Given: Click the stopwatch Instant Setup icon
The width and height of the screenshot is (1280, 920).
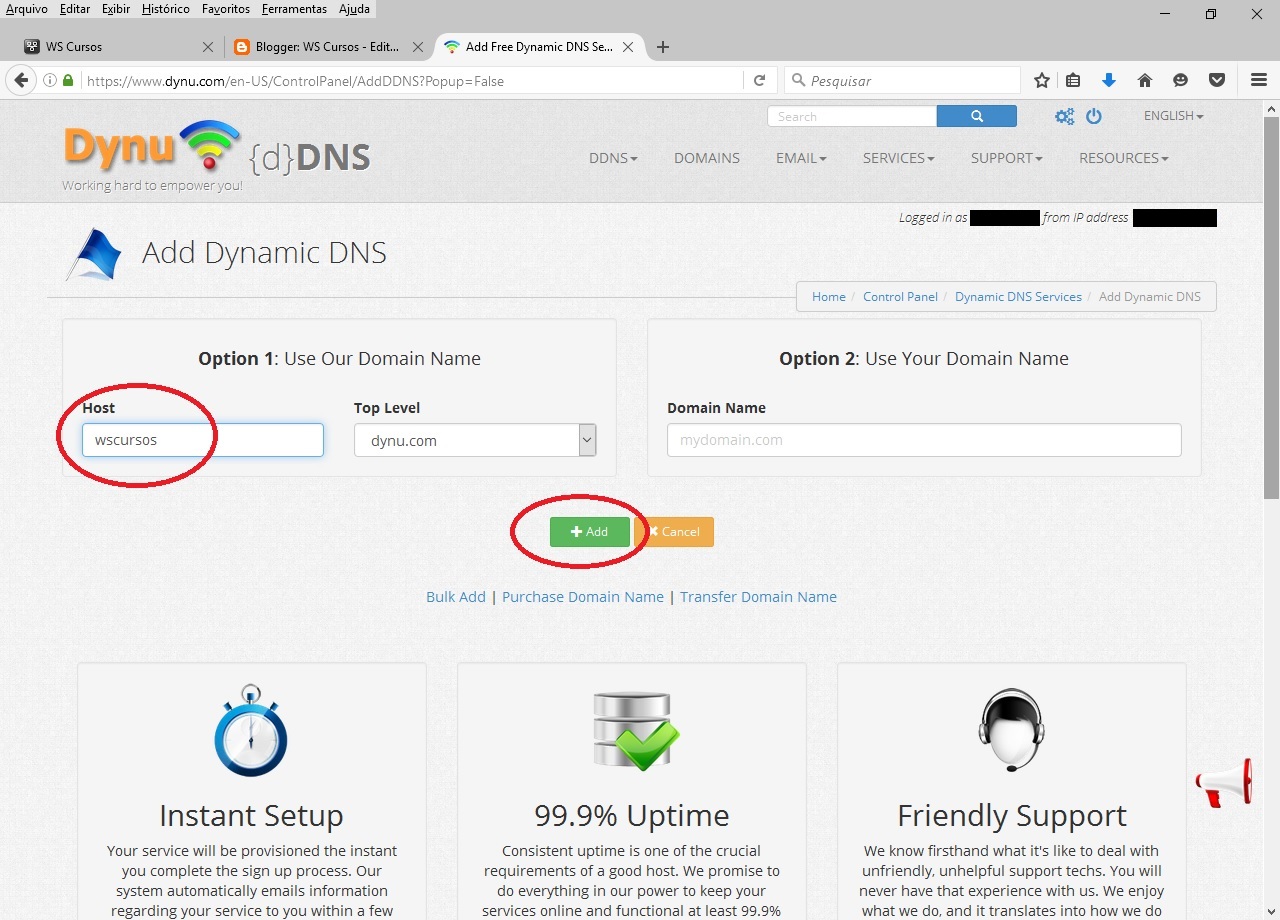Looking at the screenshot, I should tap(251, 731).
